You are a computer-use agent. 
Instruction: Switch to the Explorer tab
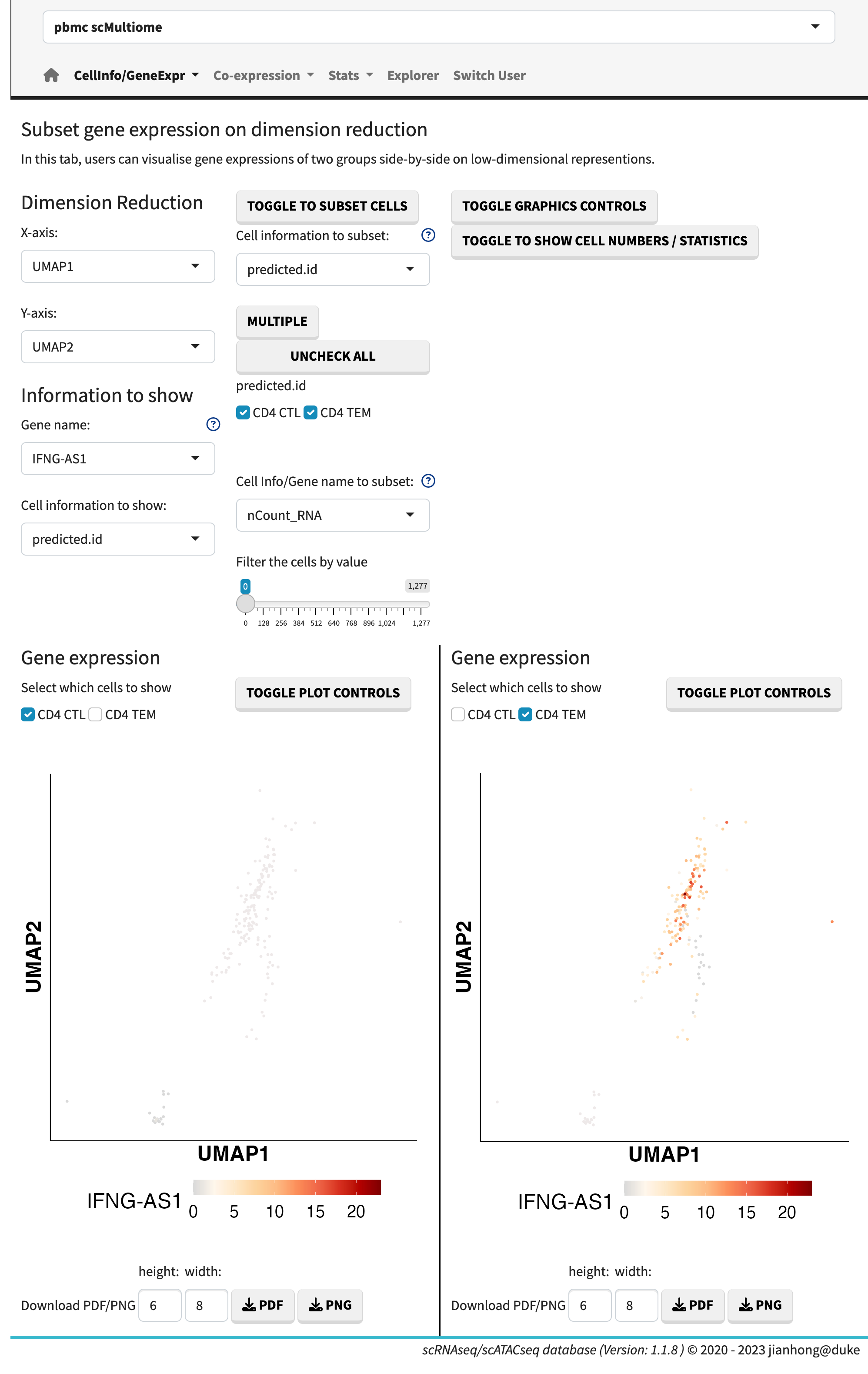click(x=413, y=75)
